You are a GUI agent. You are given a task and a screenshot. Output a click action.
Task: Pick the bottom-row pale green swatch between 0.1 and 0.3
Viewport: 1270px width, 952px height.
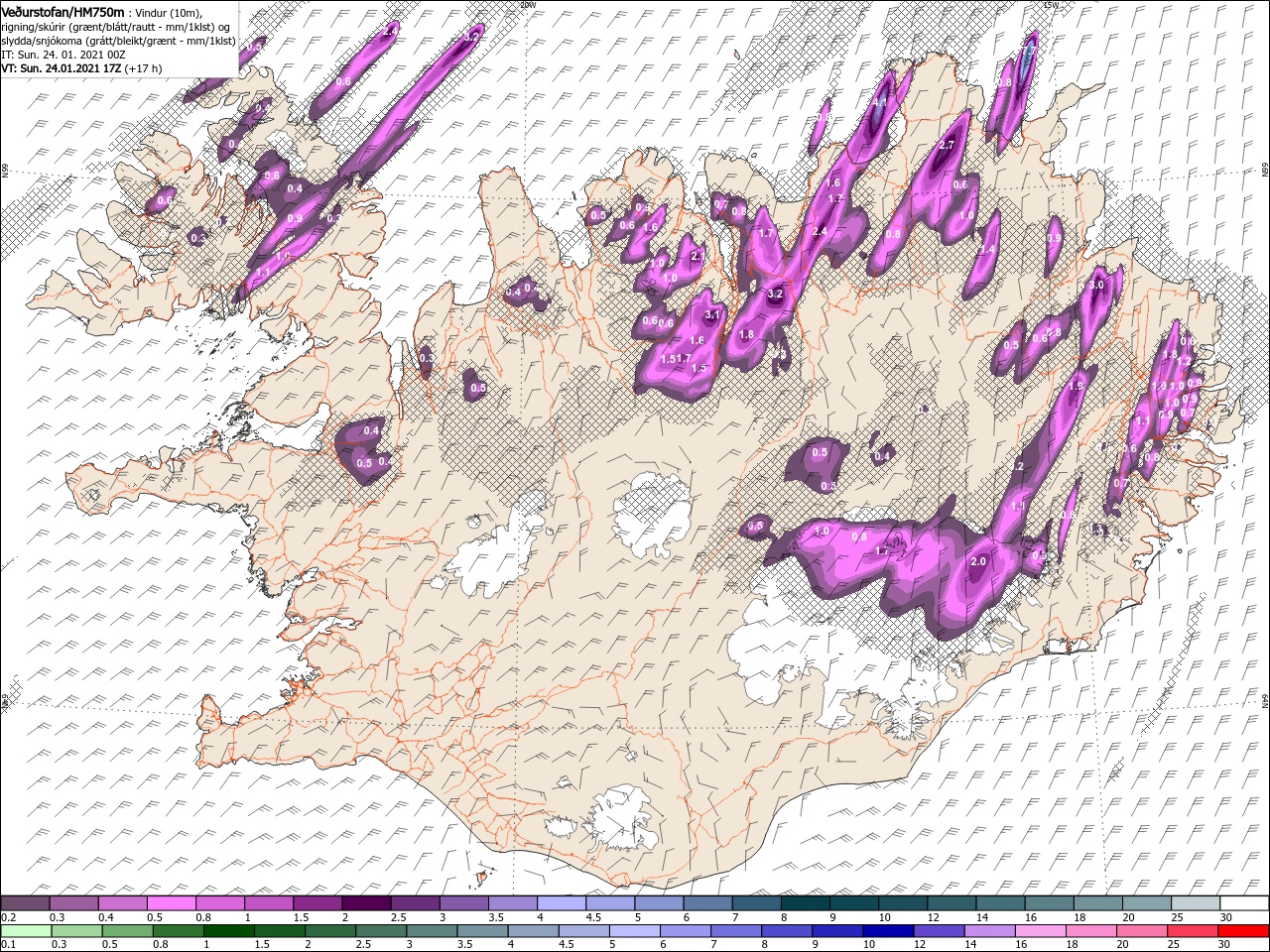[25, 931]
